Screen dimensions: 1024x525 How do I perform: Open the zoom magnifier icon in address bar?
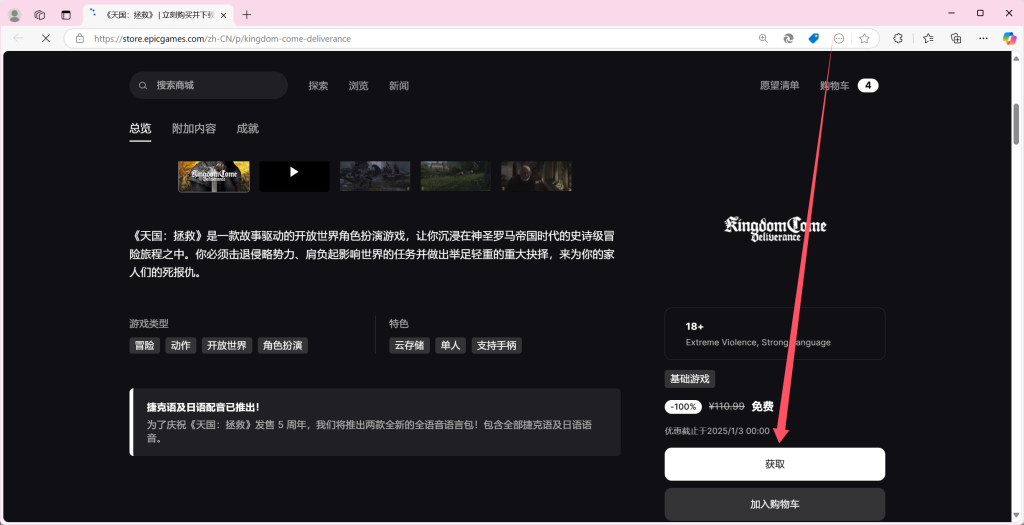pos(763,39)
